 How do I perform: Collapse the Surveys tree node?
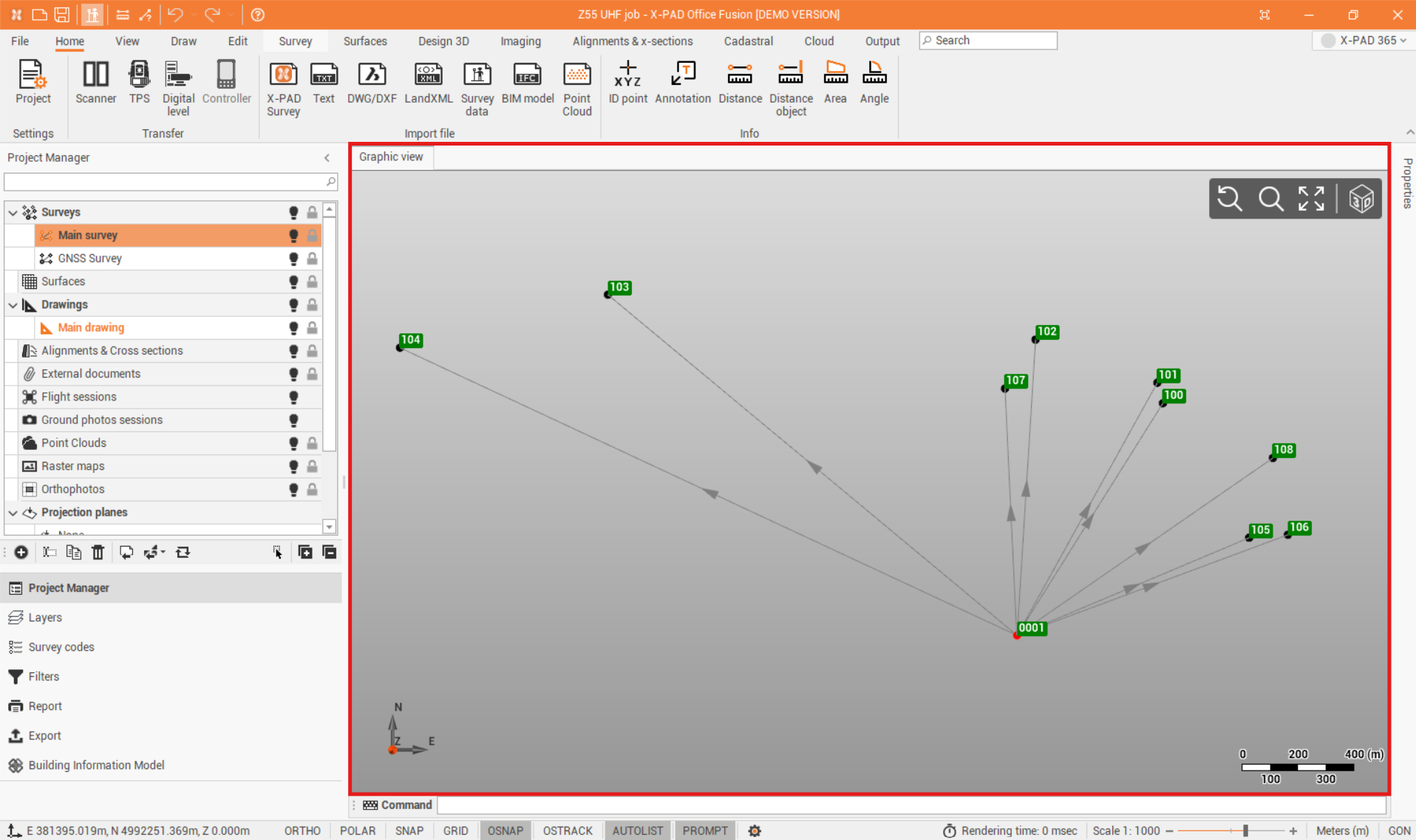(x=13, y=213)
